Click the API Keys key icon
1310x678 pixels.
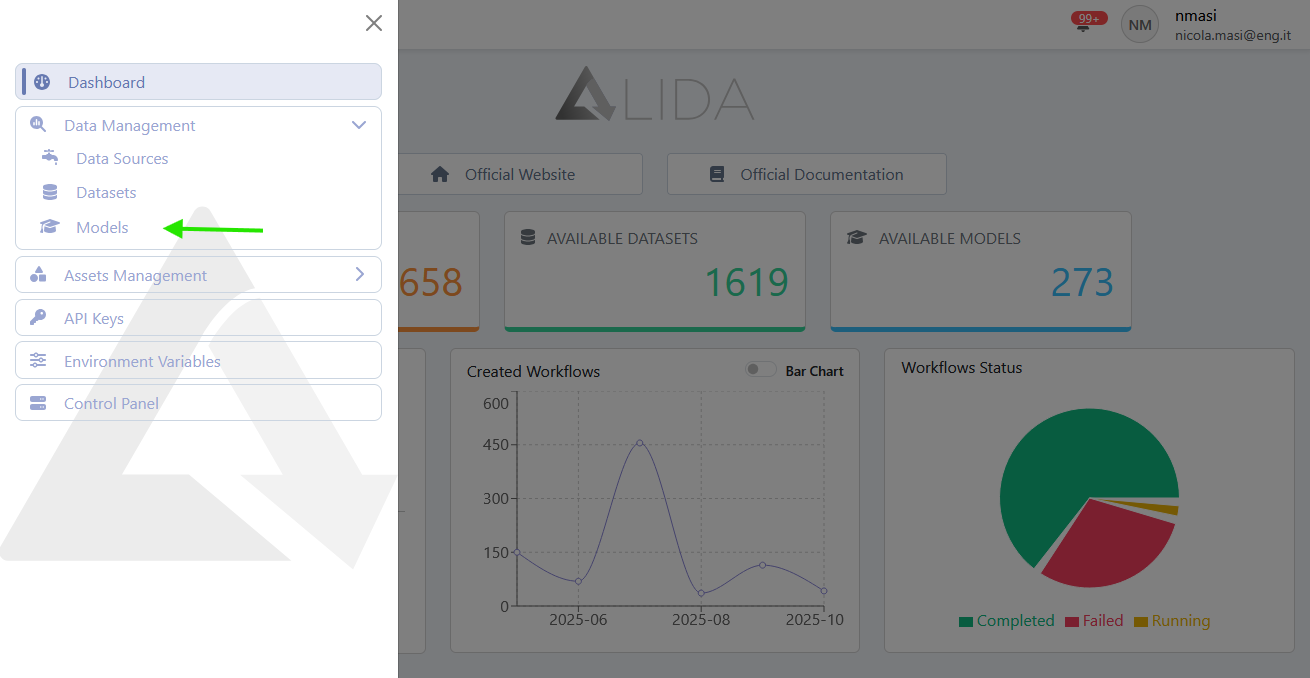pyautogui.click(x=38, y=317)
